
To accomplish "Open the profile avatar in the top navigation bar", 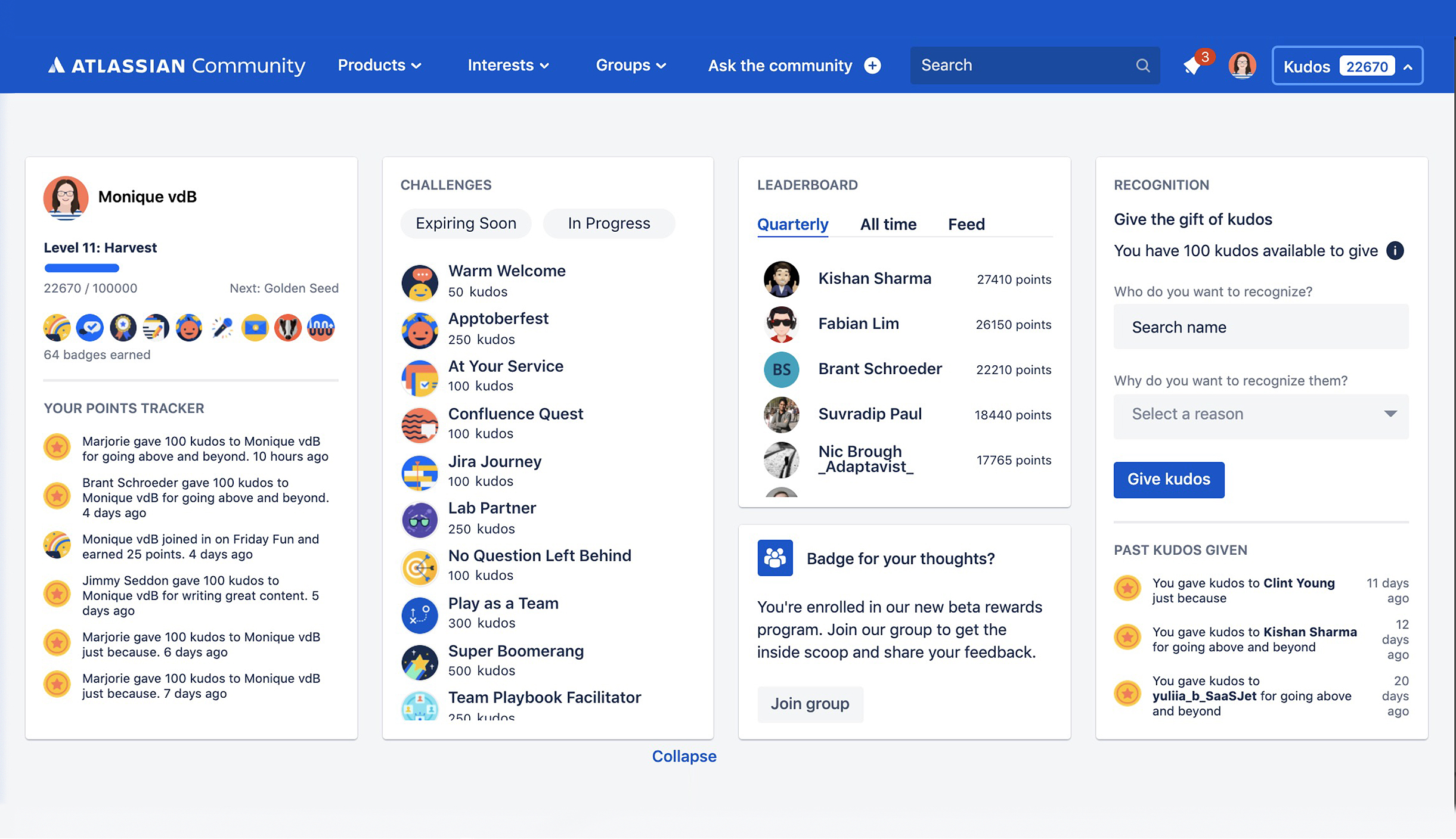I will [1242, 65].
